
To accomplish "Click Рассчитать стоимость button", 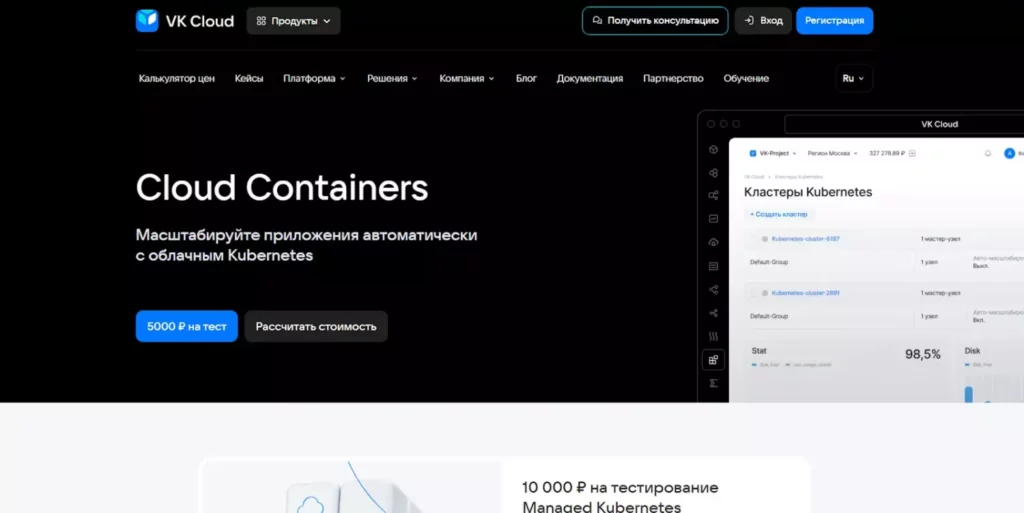I will click(316, 326).
